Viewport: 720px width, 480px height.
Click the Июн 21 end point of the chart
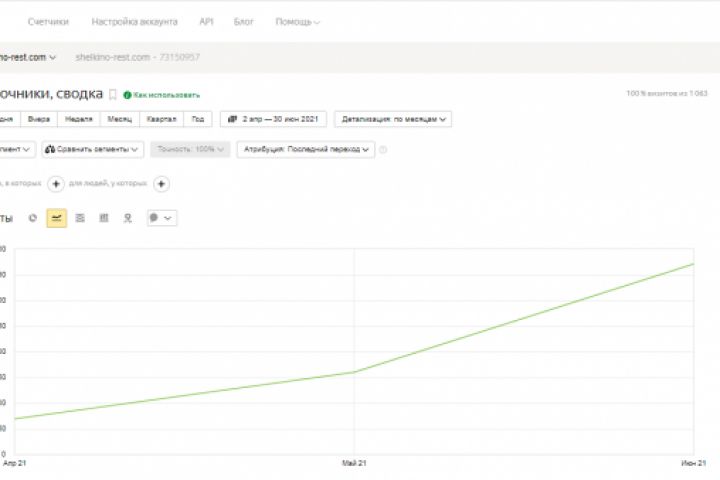click(x=693, y=264)
